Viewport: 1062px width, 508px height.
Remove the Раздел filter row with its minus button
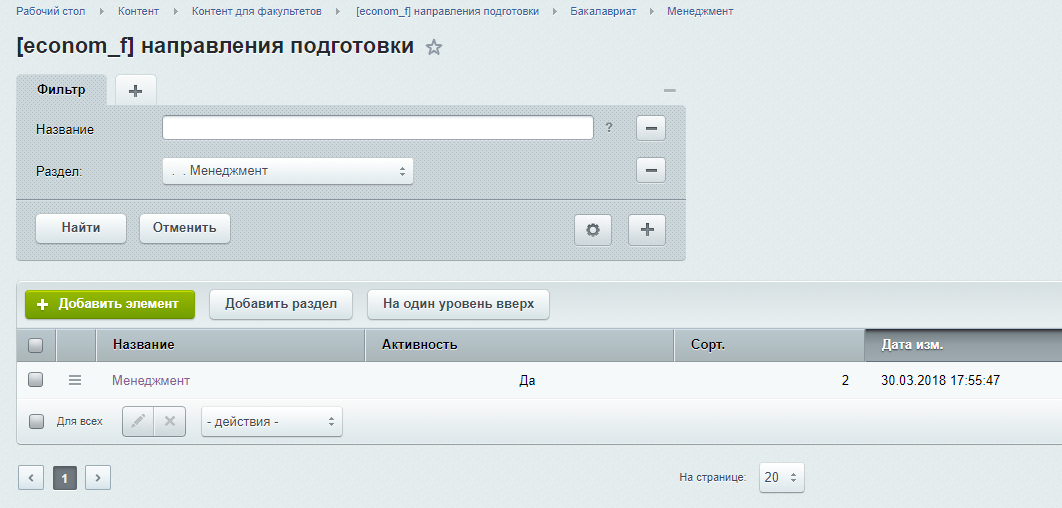(x=651, y=171)
